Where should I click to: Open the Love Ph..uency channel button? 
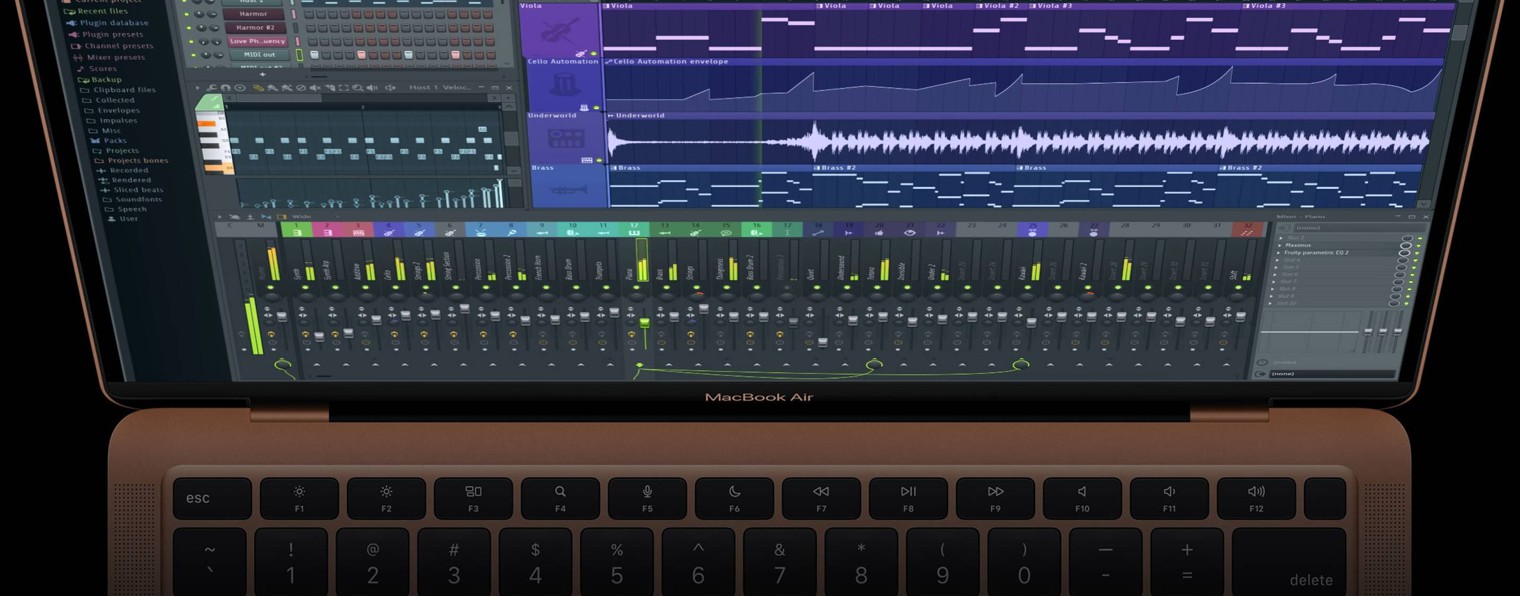(258, 42)
